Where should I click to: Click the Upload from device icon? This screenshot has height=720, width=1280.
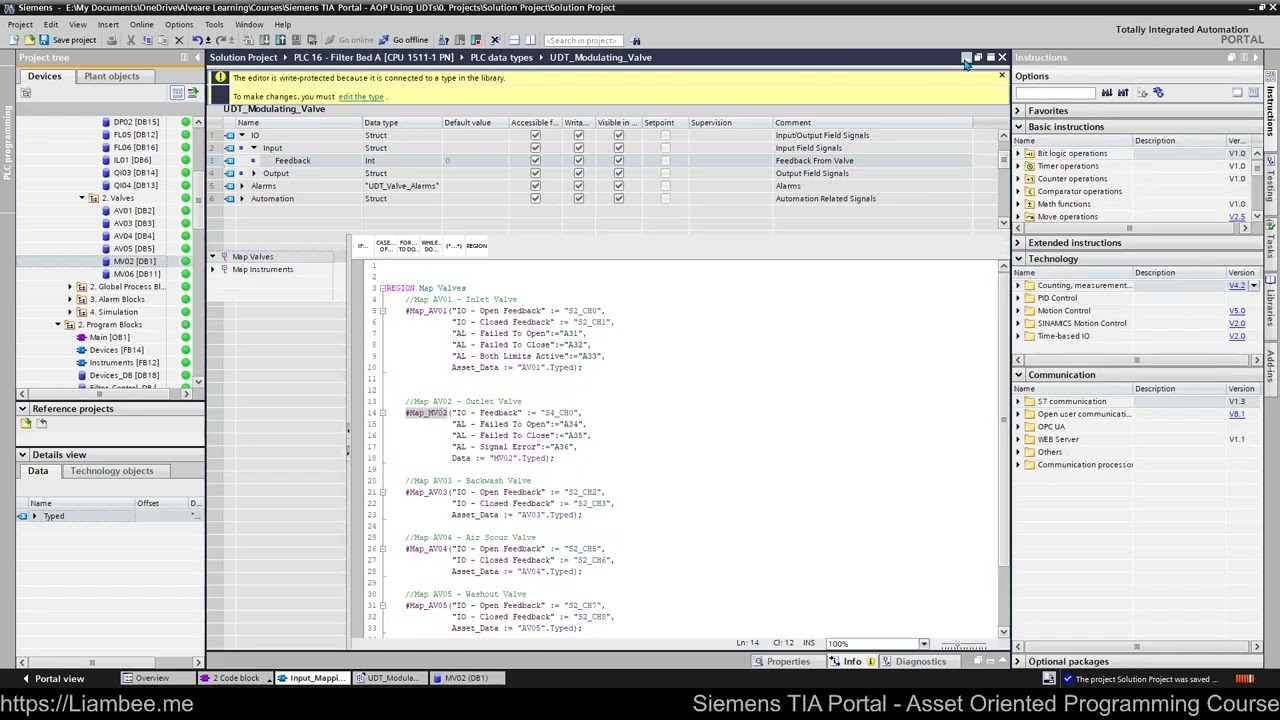click(x=280, y=40)
